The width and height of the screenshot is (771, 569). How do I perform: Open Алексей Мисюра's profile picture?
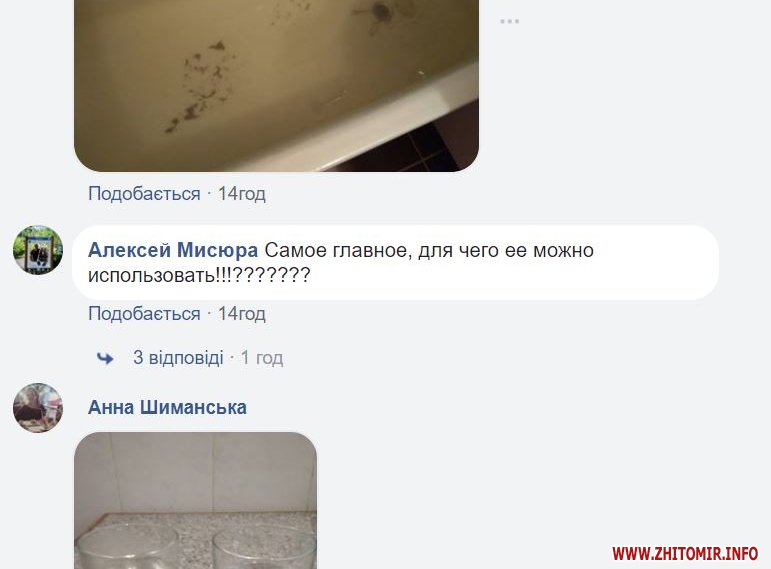[38, 250]
